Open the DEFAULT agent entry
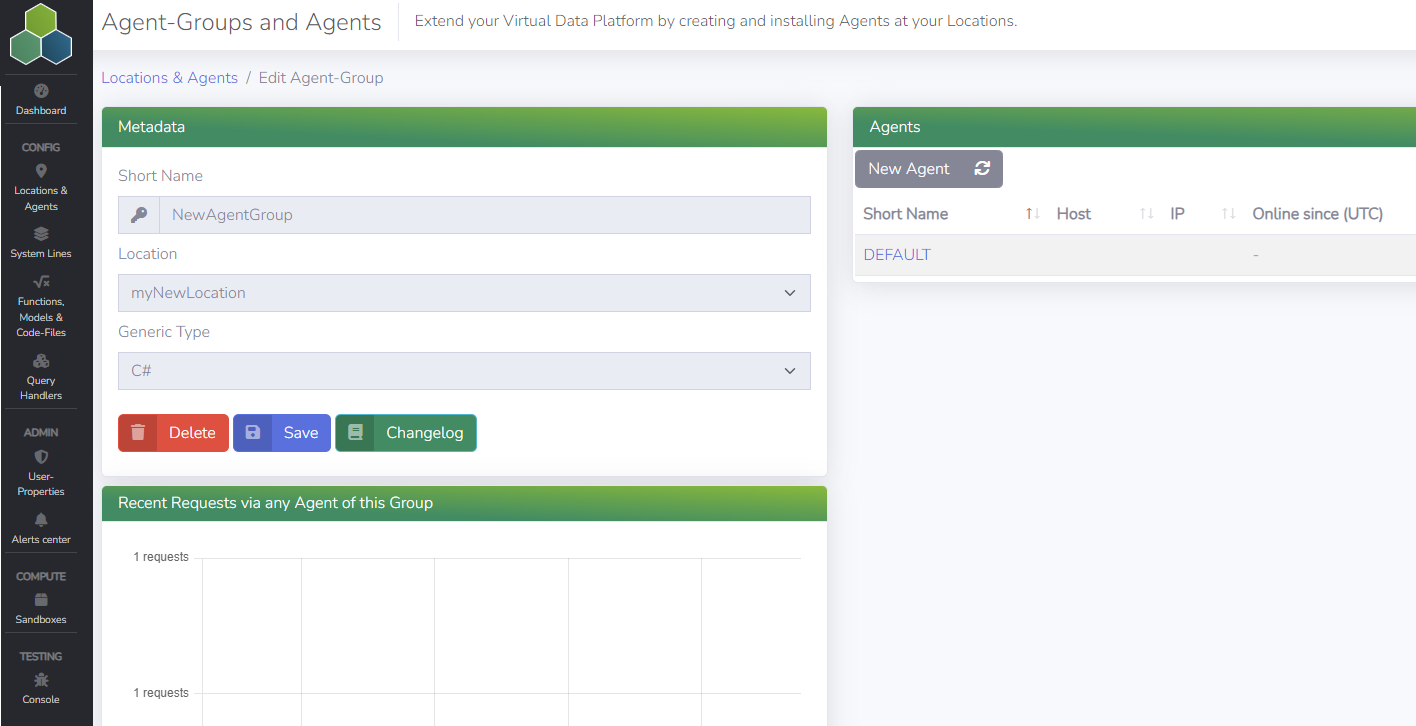 tap(896, 254)
